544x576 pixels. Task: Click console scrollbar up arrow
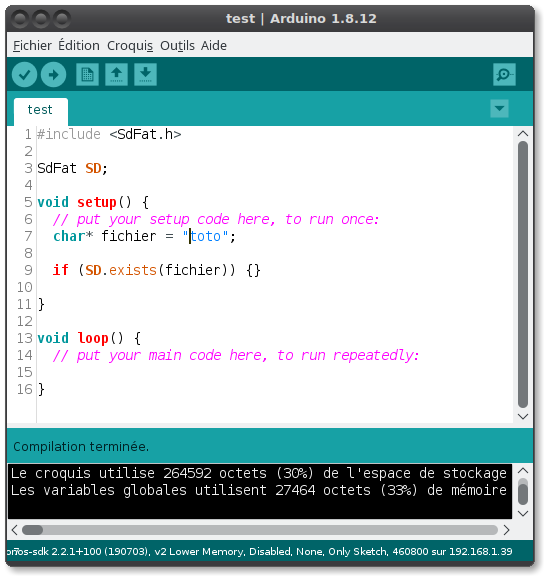[523, 471]
